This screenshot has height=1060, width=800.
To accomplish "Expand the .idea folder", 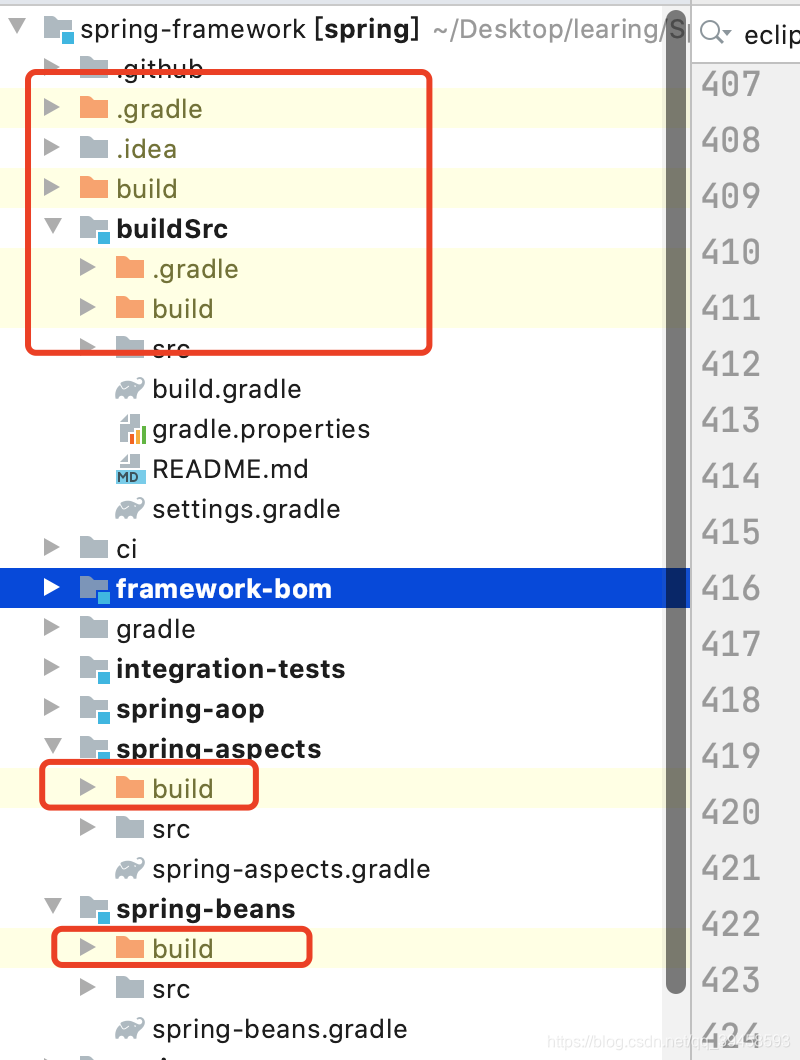I will [x=51, y=147].
